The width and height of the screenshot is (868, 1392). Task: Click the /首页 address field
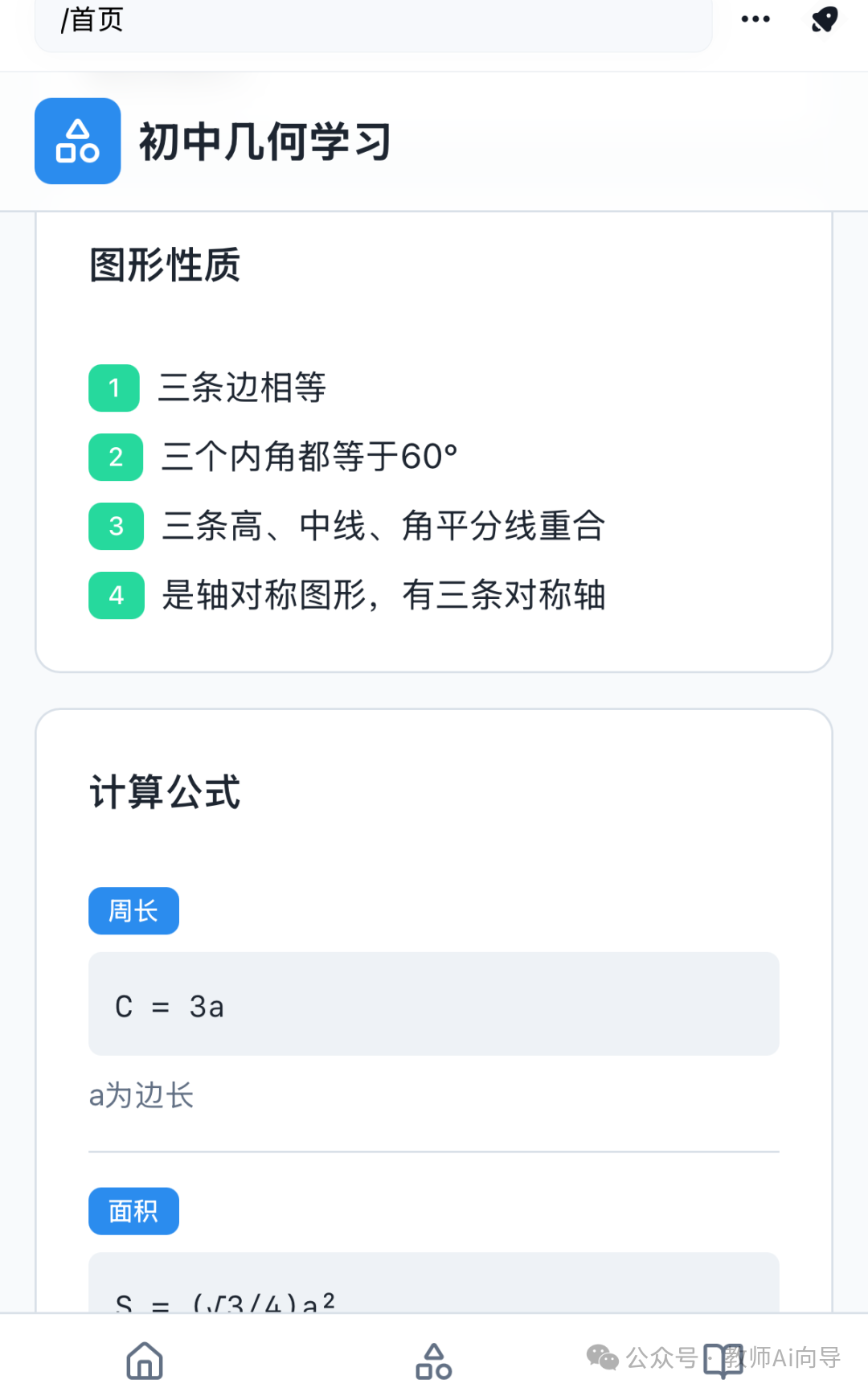(x=373, y=20)
